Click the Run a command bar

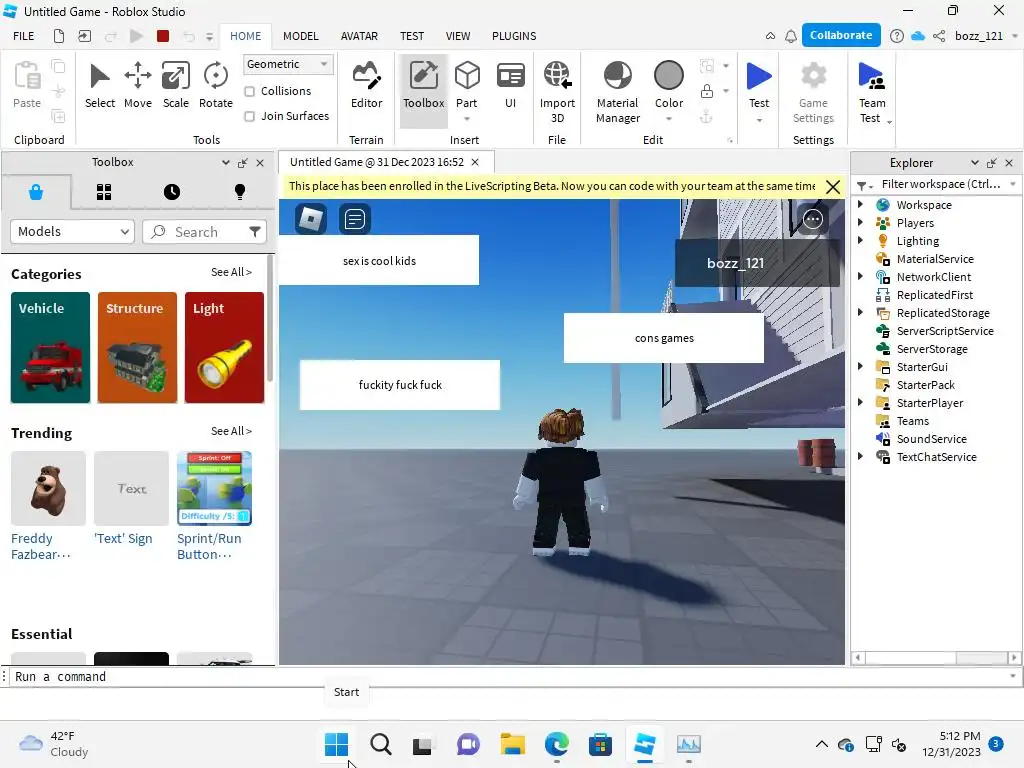click(509, 677)
